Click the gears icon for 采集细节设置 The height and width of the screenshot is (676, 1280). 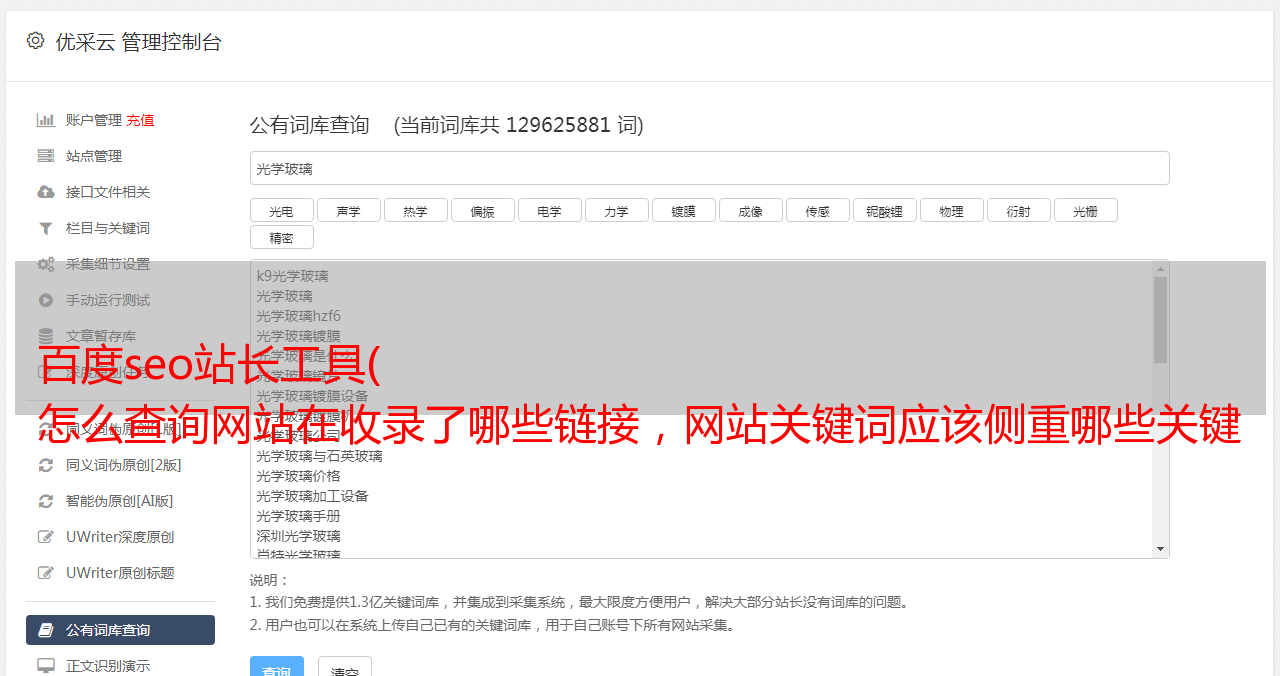(46, 264)
